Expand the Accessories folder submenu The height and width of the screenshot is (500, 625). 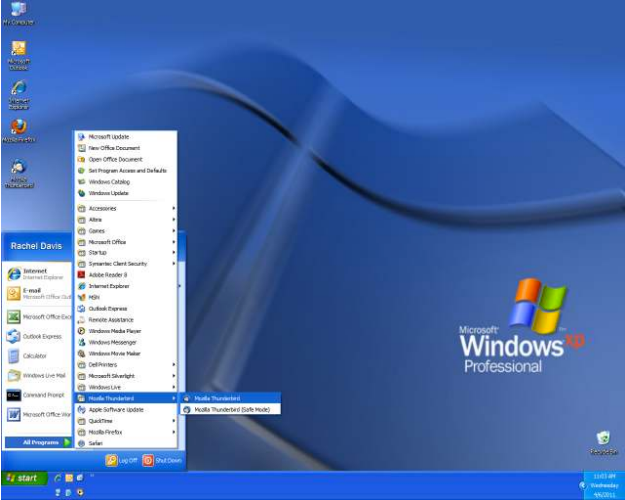pyautogui.click(x=126, y=208)
